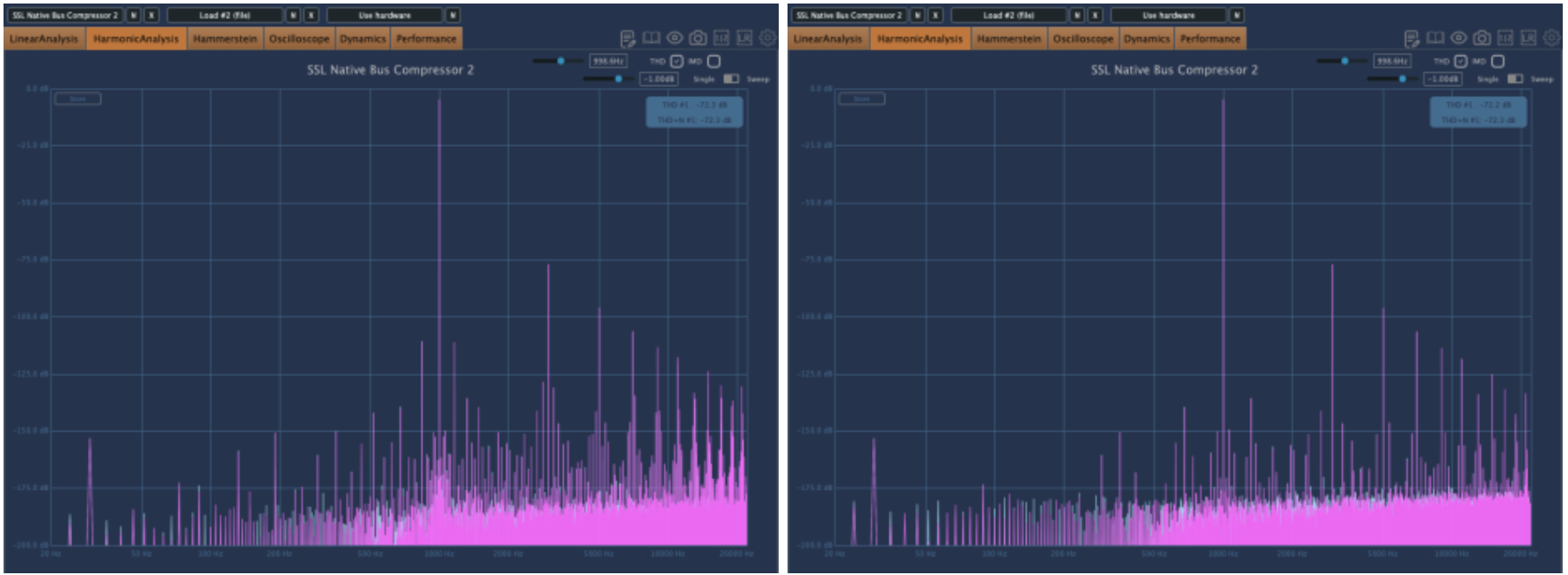The height and width of the screenshot is (575, 1568).
Task: Click the 1|2 compare icon in right window
Action: tap(1505, 38)
